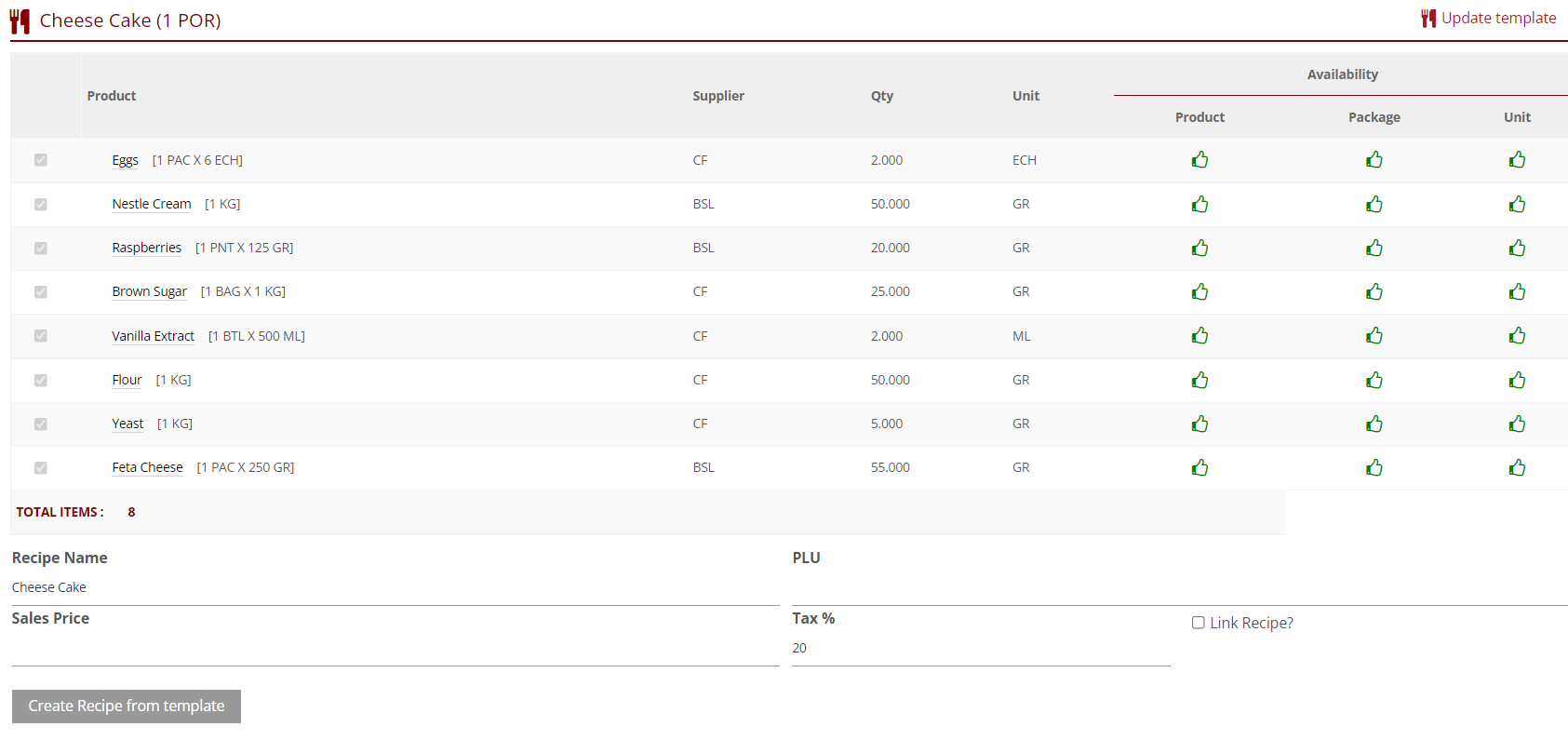The height and width of the screenshot is (740, 1568).
Task: Click product availability thumbs-up for Brown Sugar
Action: [x=1199, y=291]
